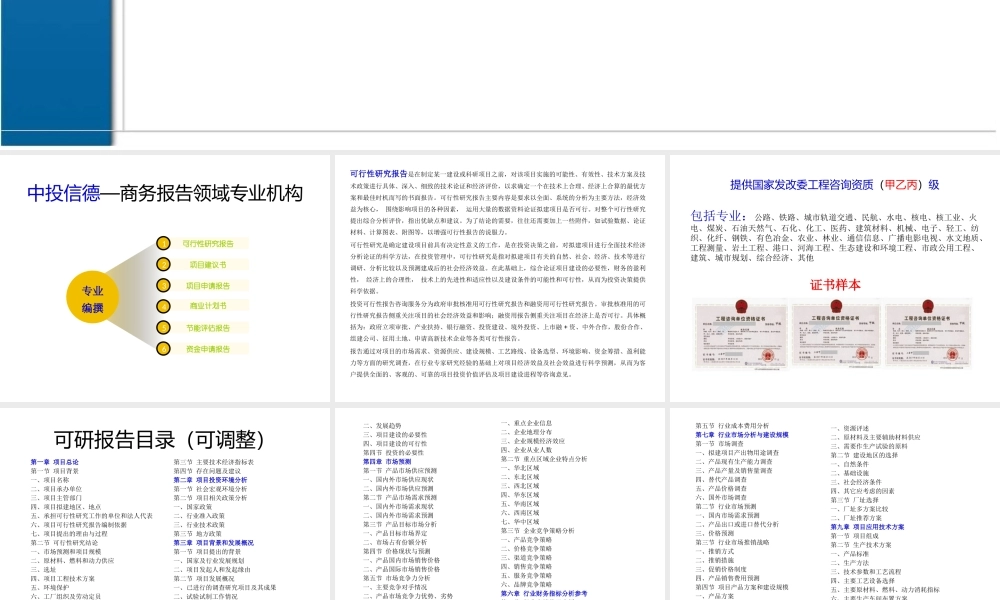1000x600 pixels.
Task: Open the blue cover slide thumbnail
Action: pos(500,73)
